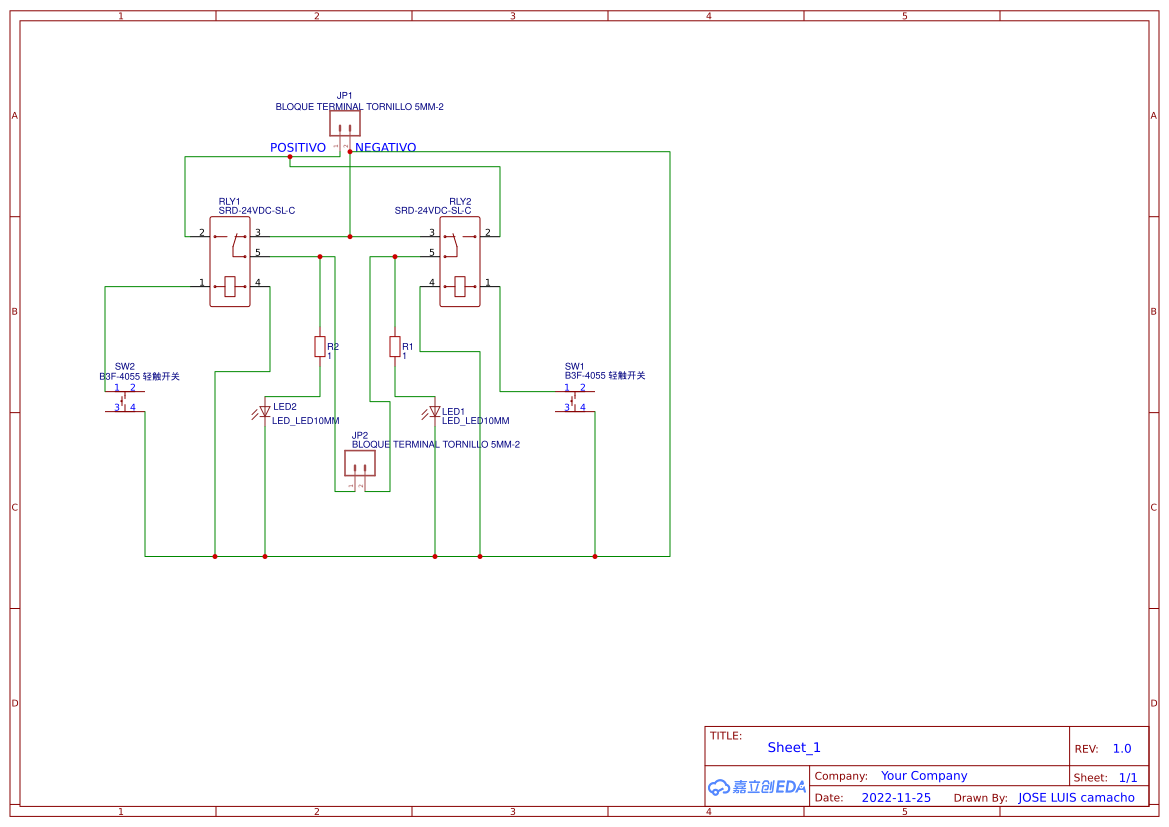Select the JP1 terminal block symbol
The width and height of the screenshot is (1169, 827).
coord(345,121)
